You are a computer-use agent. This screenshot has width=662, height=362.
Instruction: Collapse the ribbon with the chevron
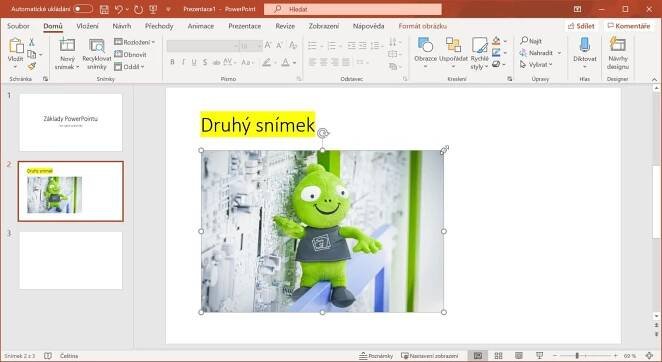(x=654, y=79)
